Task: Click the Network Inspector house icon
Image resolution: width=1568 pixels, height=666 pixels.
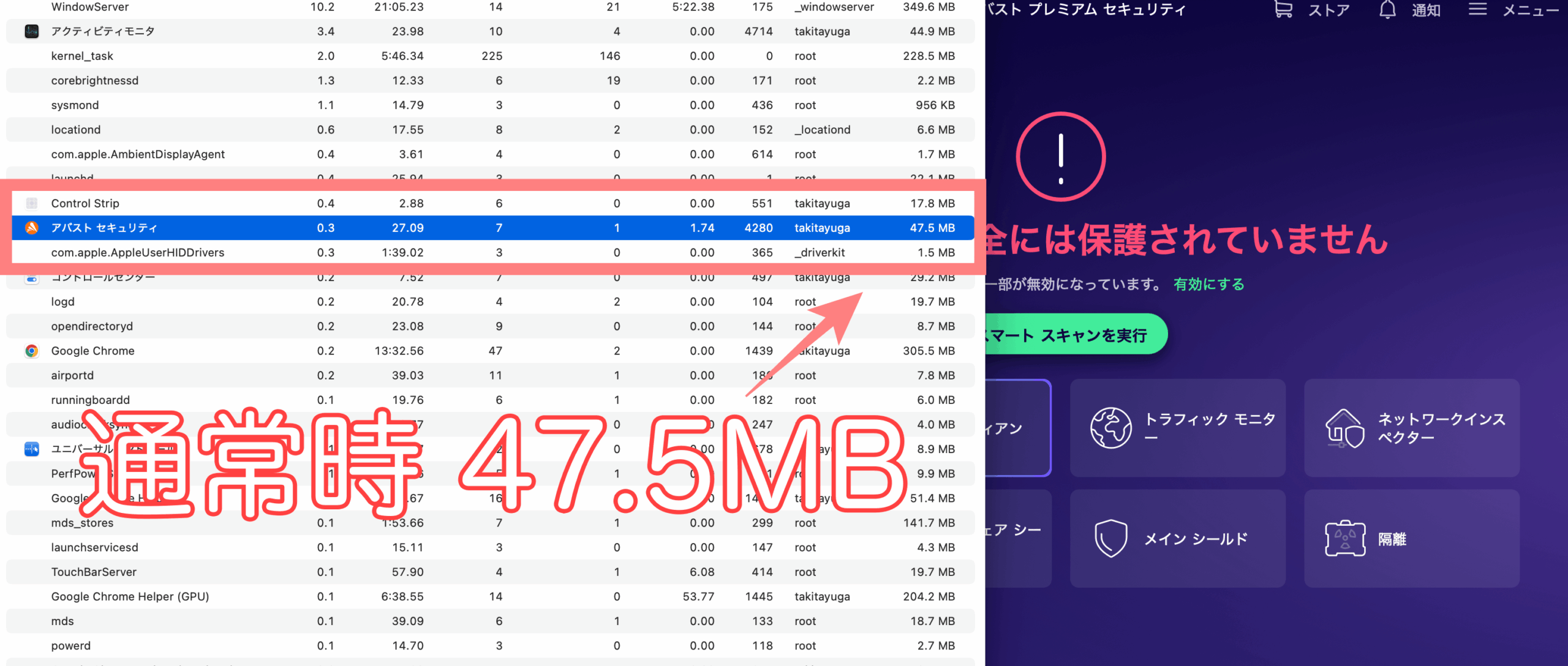Action: pyautogui.click(x=1345, y=428)
